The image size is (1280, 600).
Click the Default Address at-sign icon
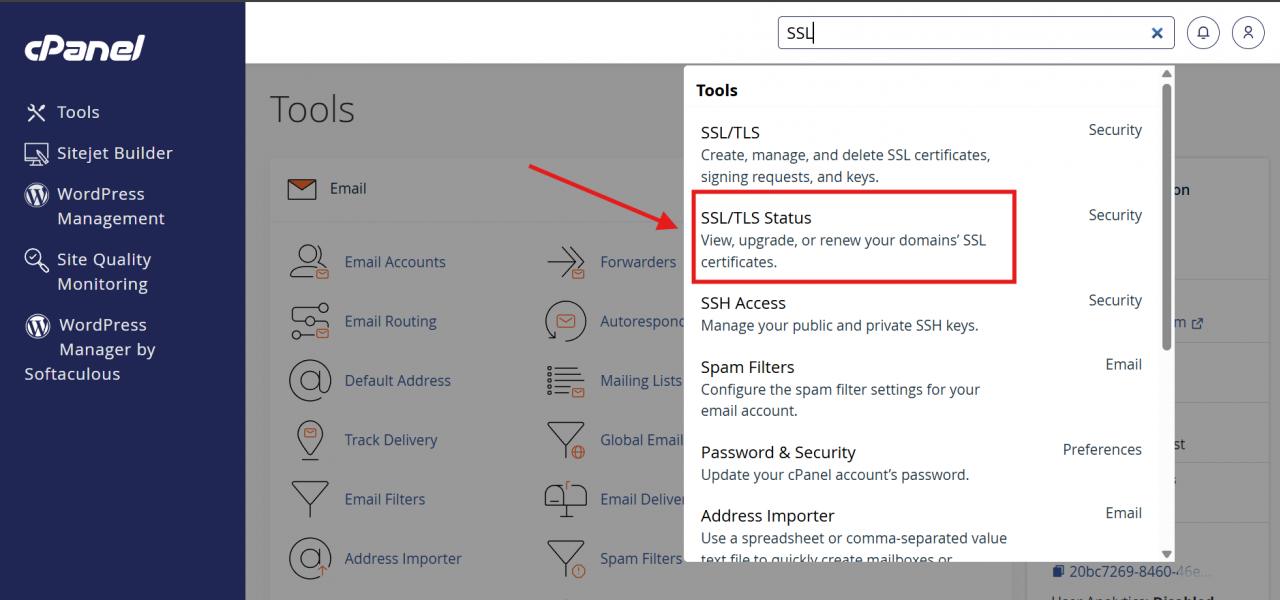[309, 381]
